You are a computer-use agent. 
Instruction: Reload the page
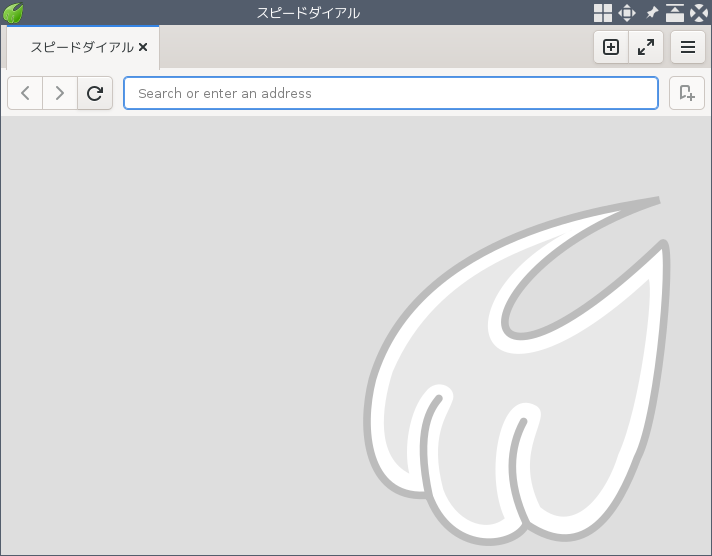[x=95, y=93]
